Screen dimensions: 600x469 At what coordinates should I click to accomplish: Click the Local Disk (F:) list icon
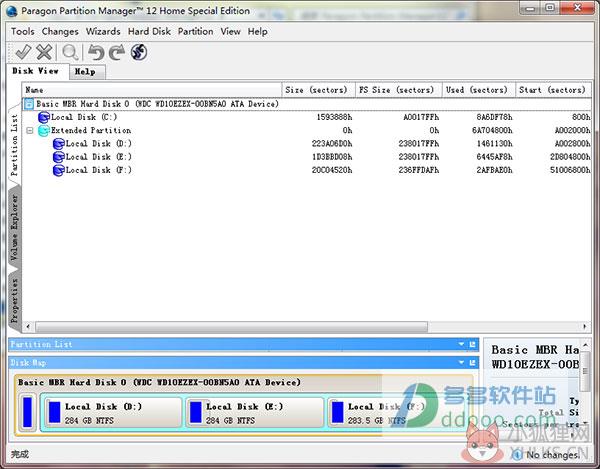click(59, 170)
